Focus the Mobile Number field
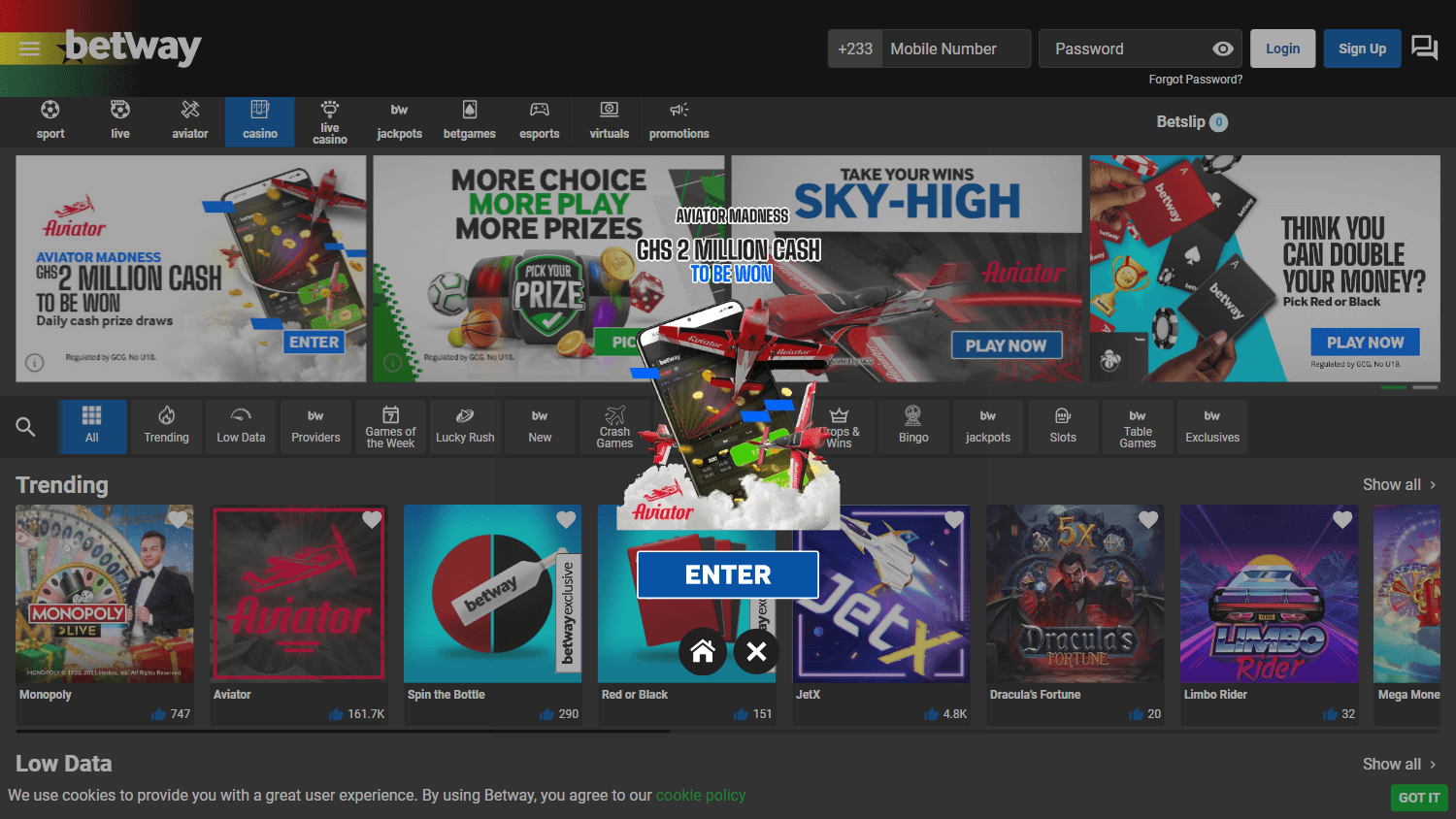 956,49
